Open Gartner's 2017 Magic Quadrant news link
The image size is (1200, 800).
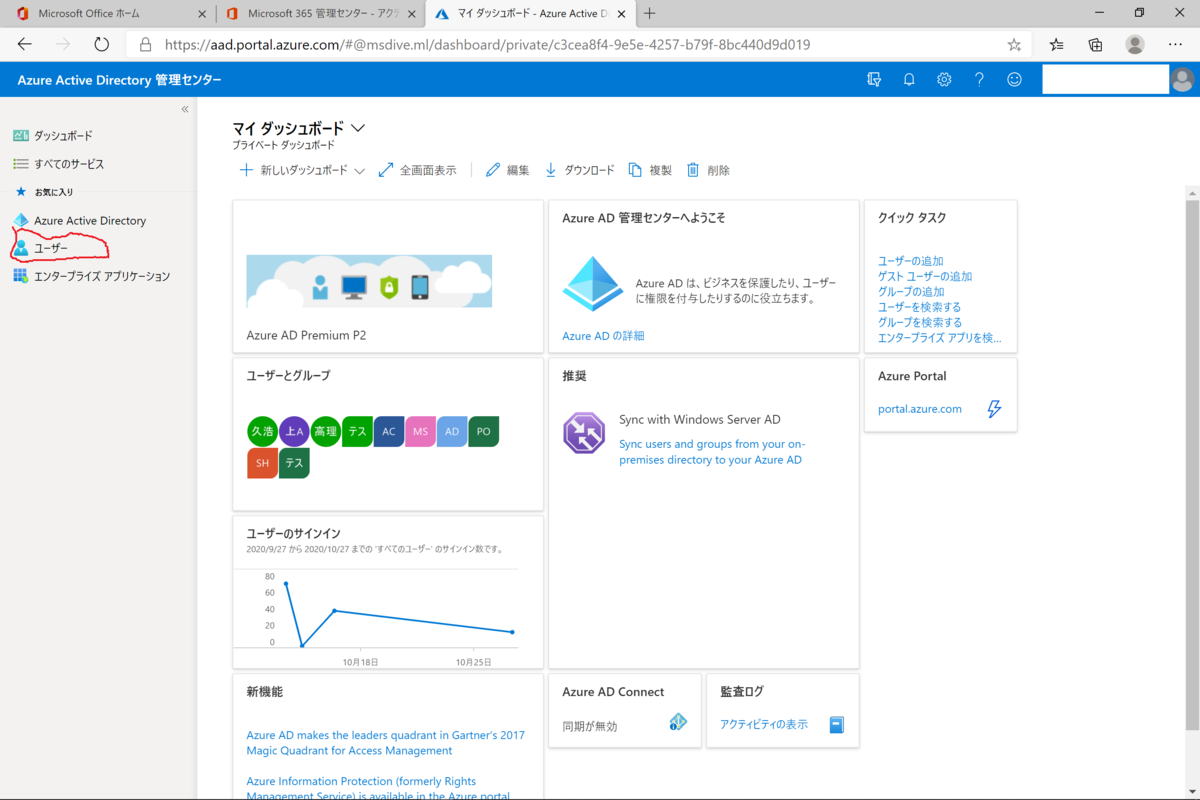(x=385, y=743)
